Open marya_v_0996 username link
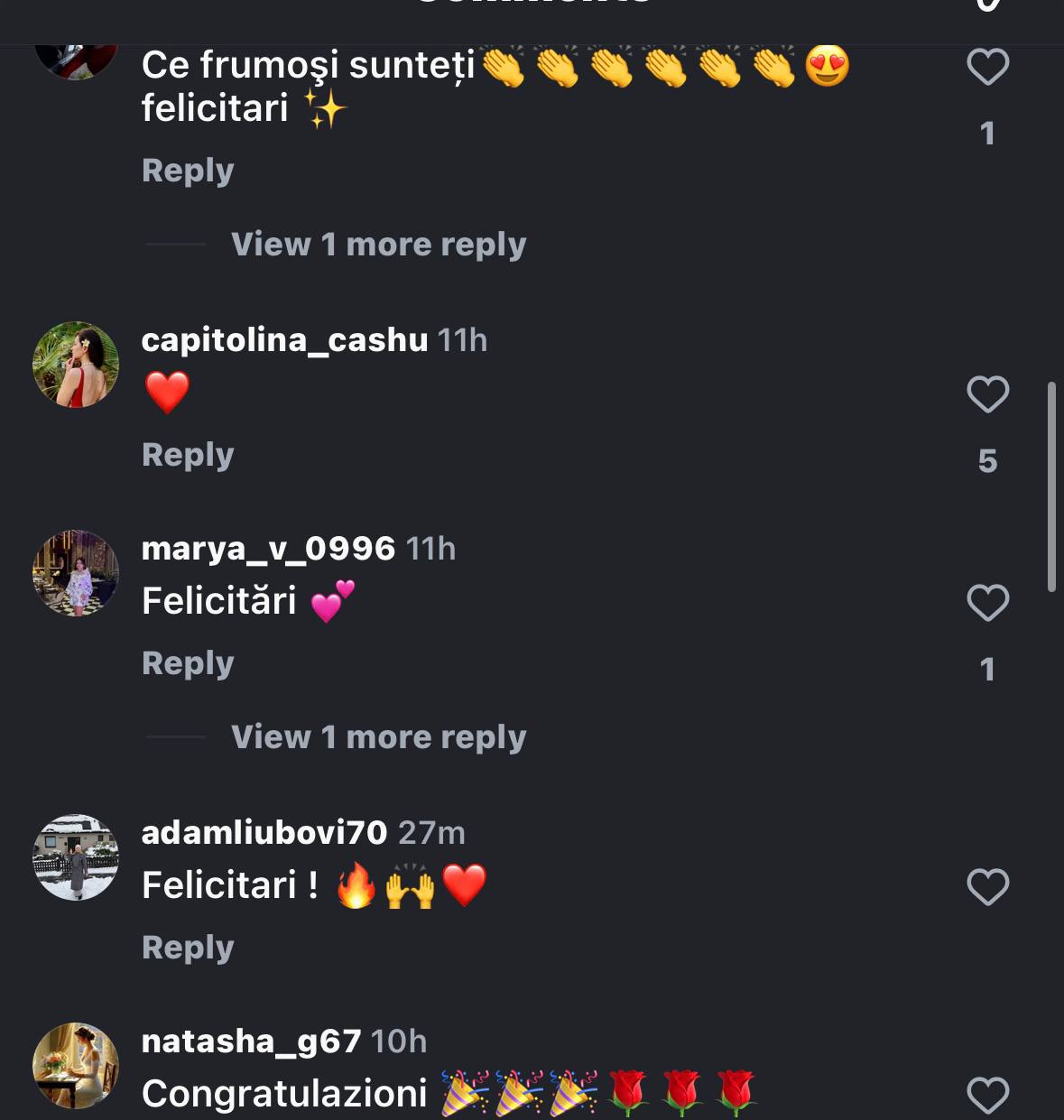Screen dimensions: 1064x1120 (x=268, y=549)
